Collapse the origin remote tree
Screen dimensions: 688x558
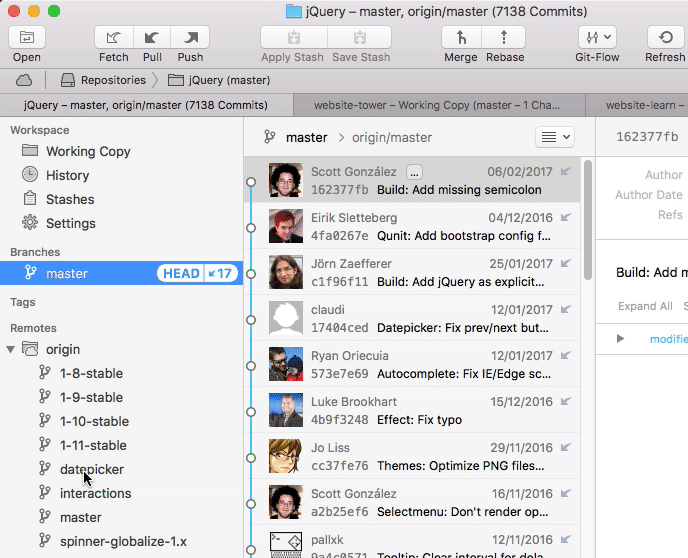(x=11, y=350)
